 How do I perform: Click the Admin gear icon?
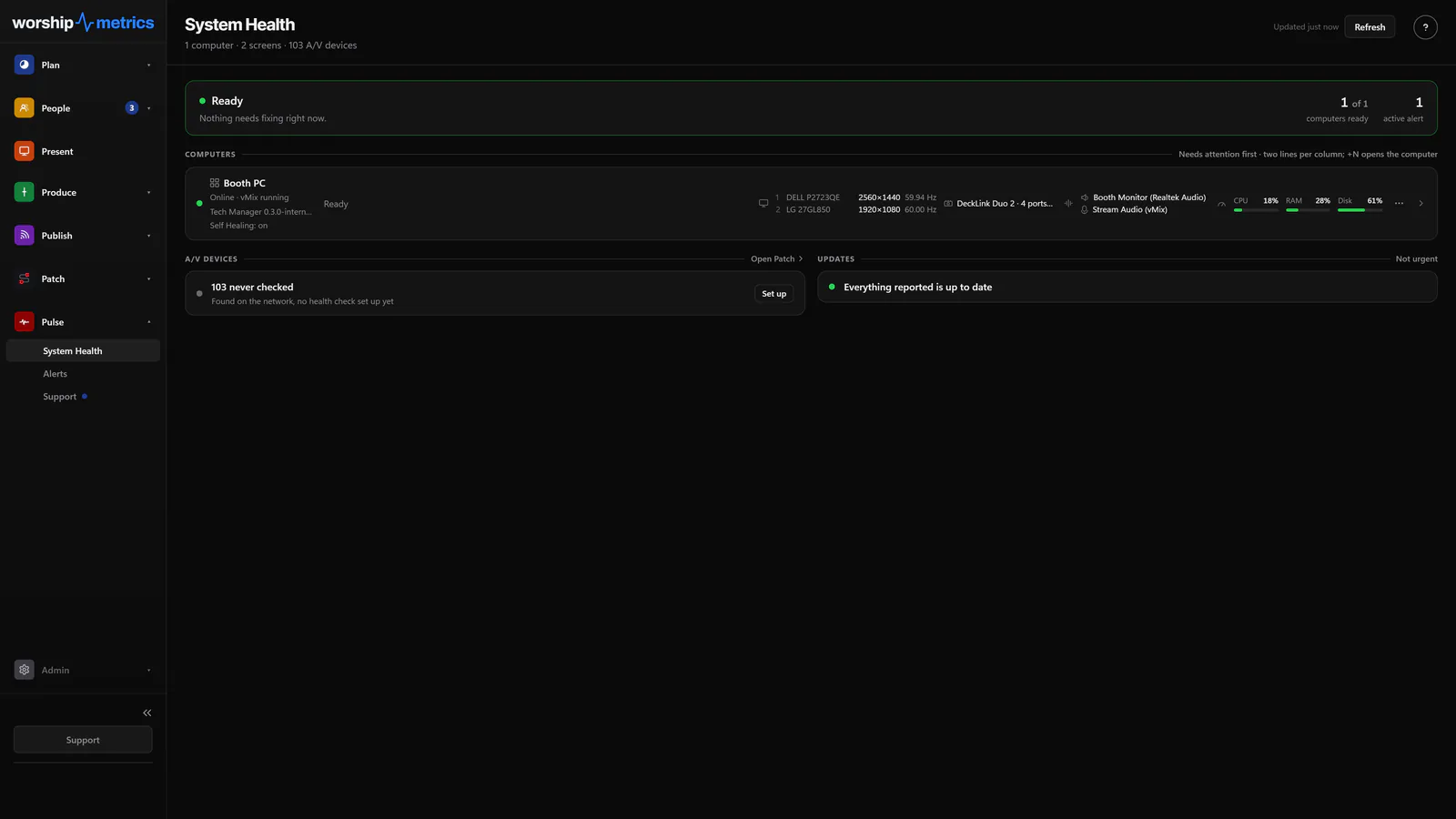coord(25,670)
